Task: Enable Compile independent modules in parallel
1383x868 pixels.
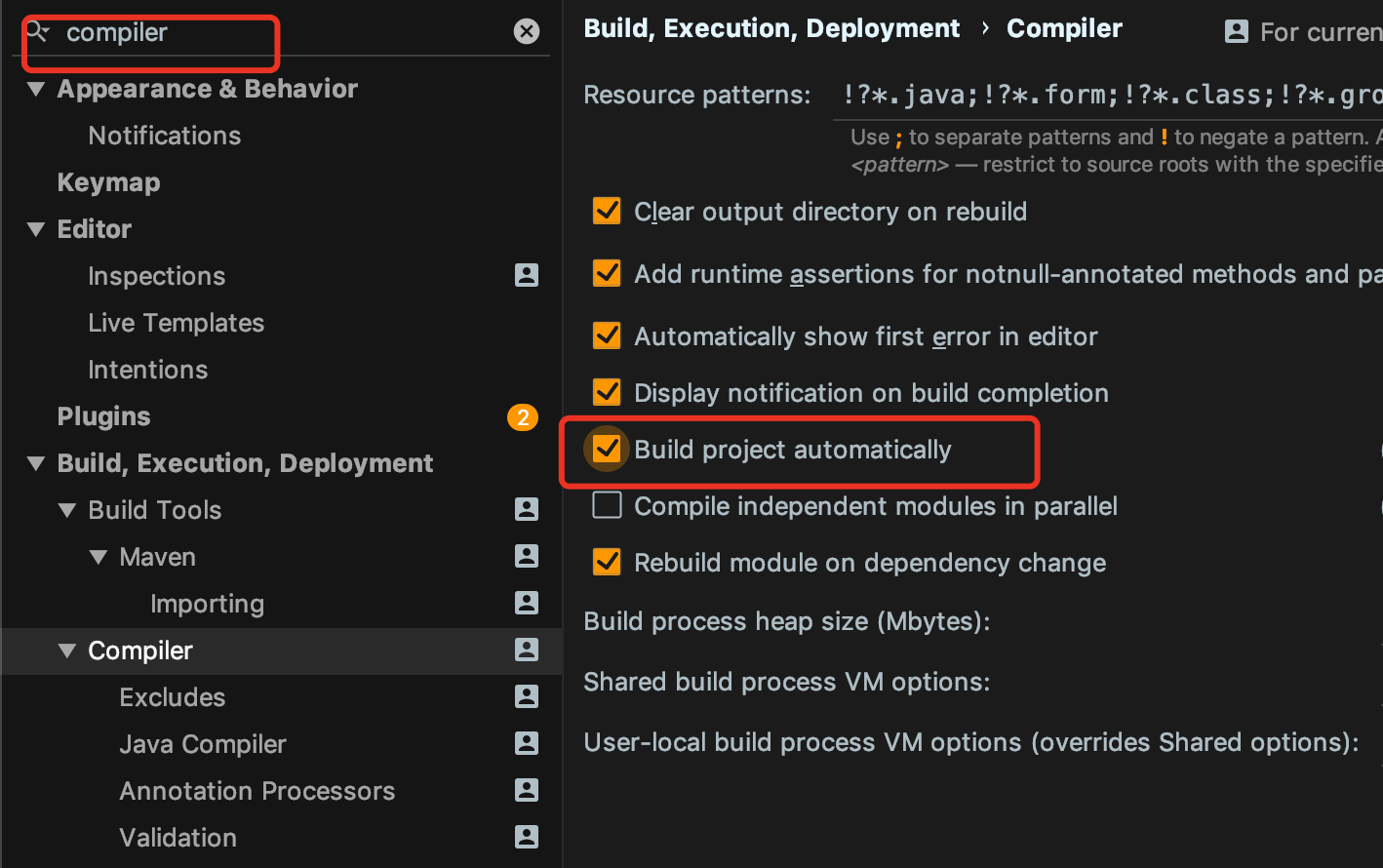Action: pyautogui.click(x=608, y=505)
